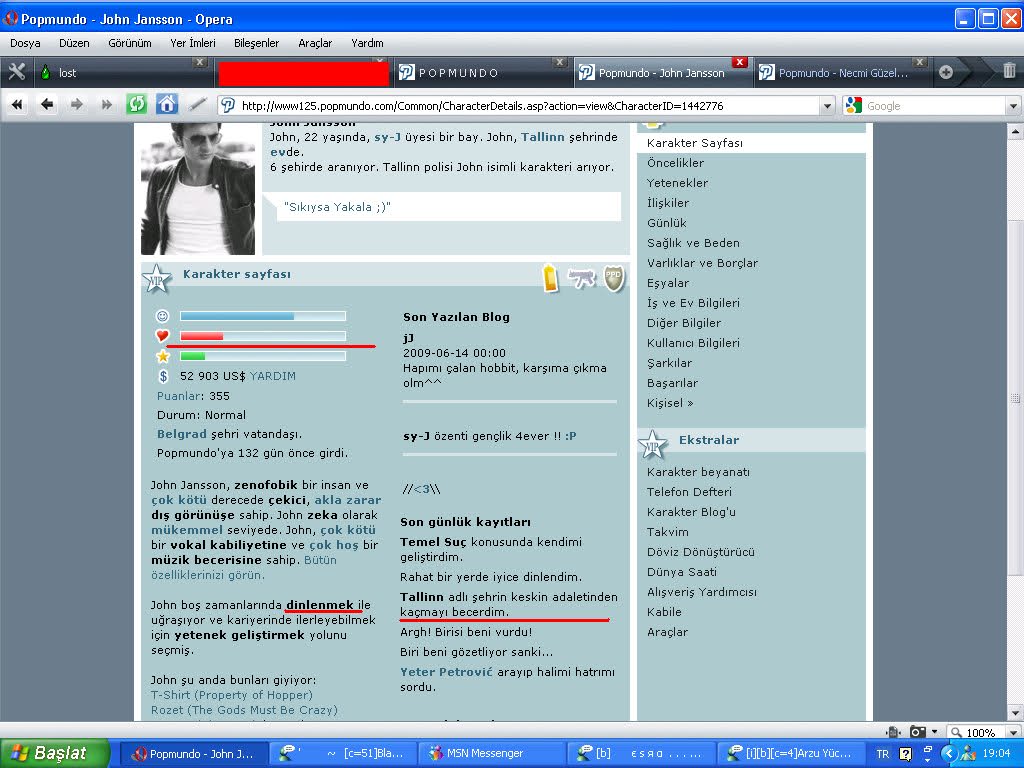Open the Yetenekler sidebar link
The width and height of the screenshot is (1024, 768).
(677, 183)
